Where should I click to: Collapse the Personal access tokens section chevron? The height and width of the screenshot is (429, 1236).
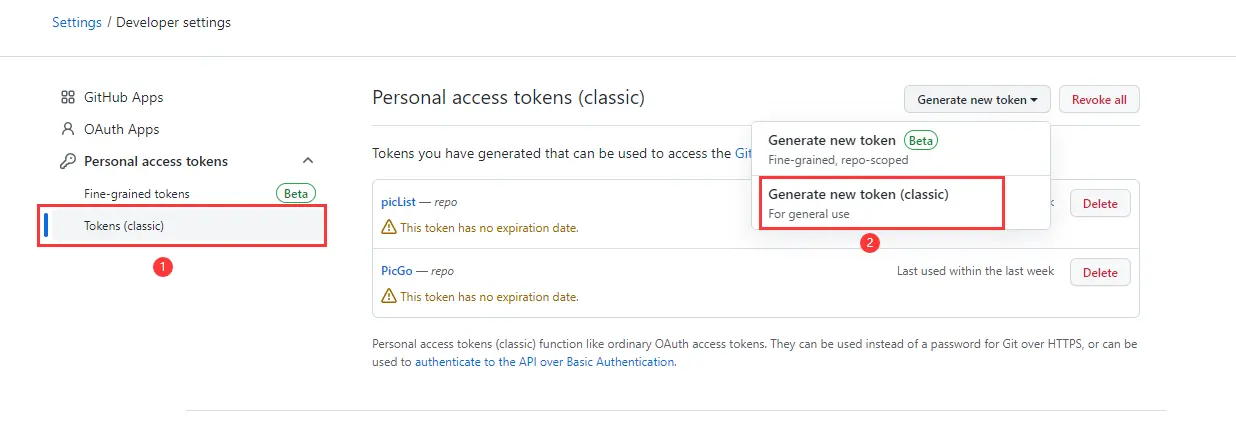click(308, 161)
